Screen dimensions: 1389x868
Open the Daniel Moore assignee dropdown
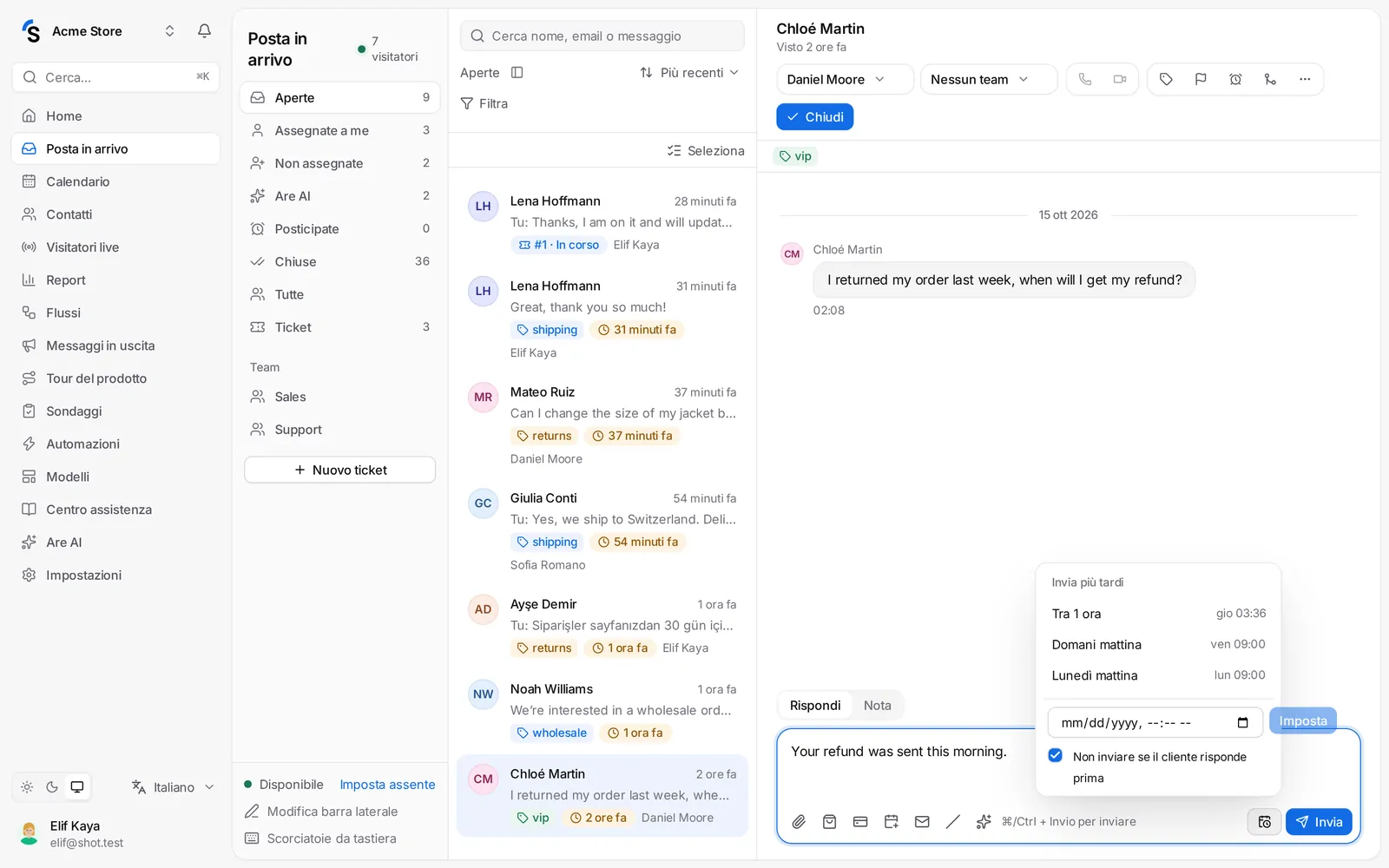845,79
